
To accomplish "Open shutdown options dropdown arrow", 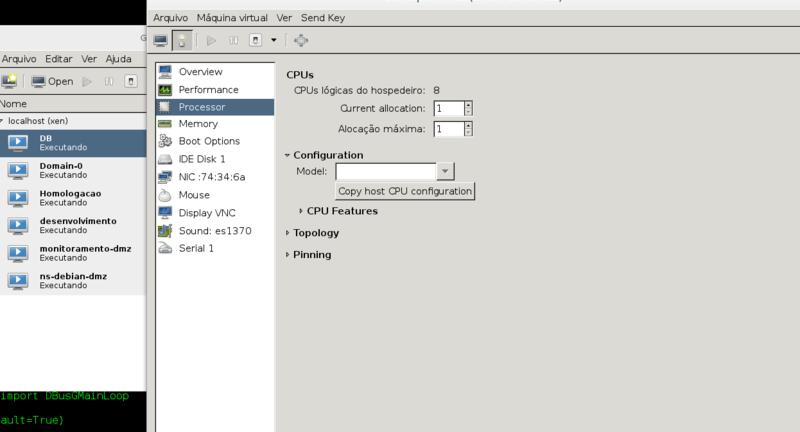I will point(273,40).
